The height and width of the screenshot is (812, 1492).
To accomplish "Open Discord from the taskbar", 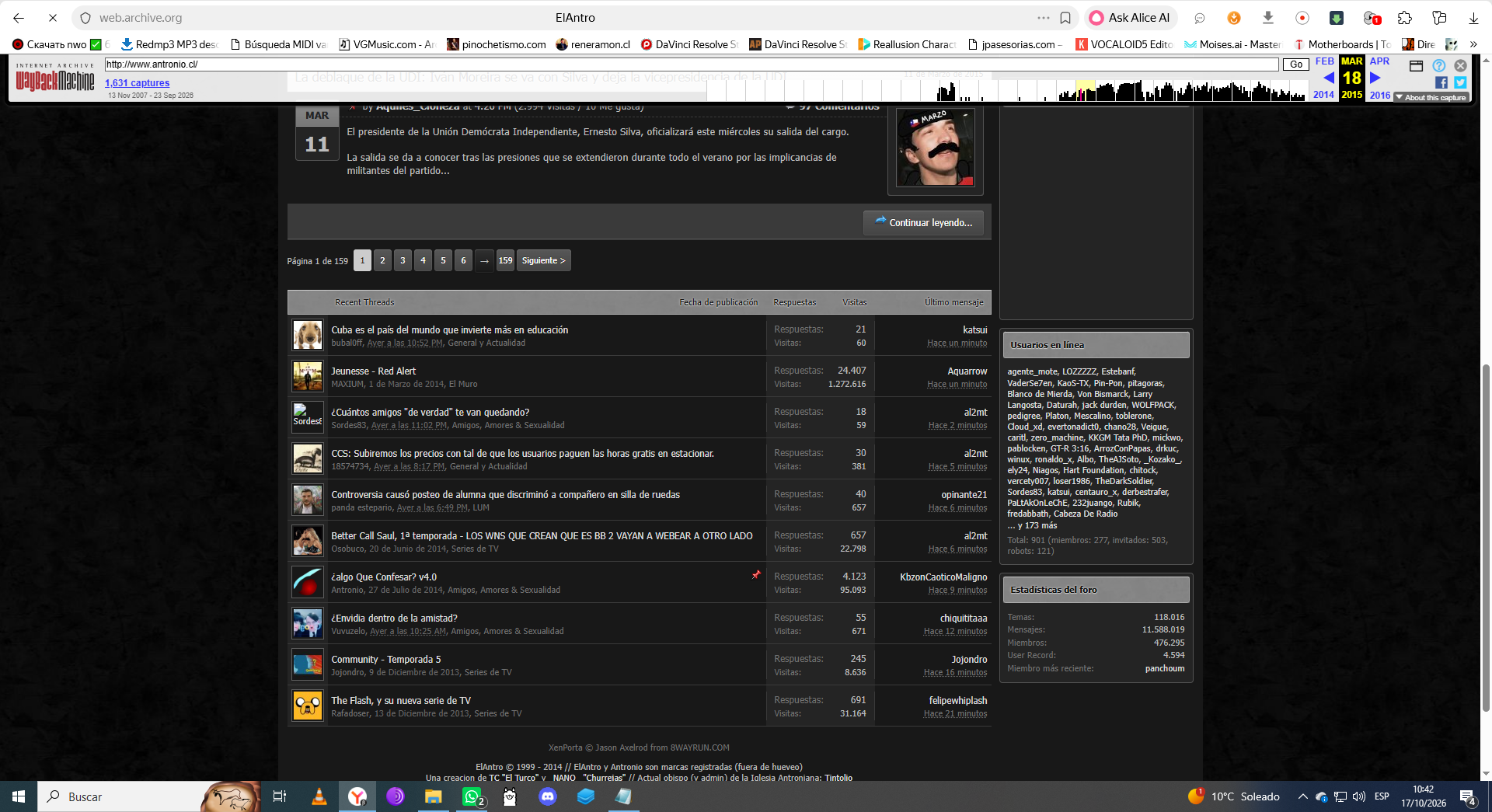I will [548, 796].
